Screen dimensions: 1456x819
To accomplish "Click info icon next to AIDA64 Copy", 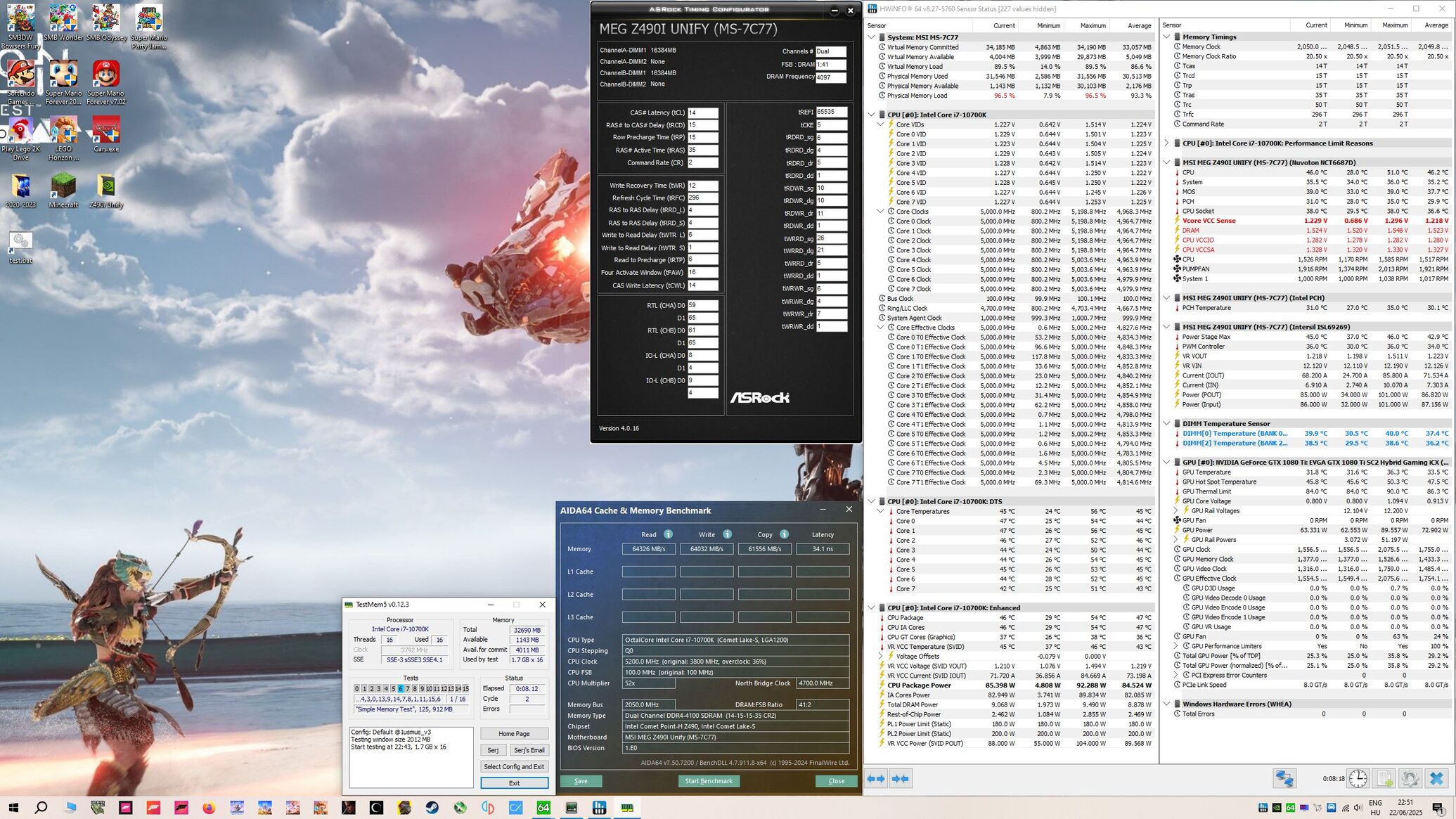I will 784,534.
